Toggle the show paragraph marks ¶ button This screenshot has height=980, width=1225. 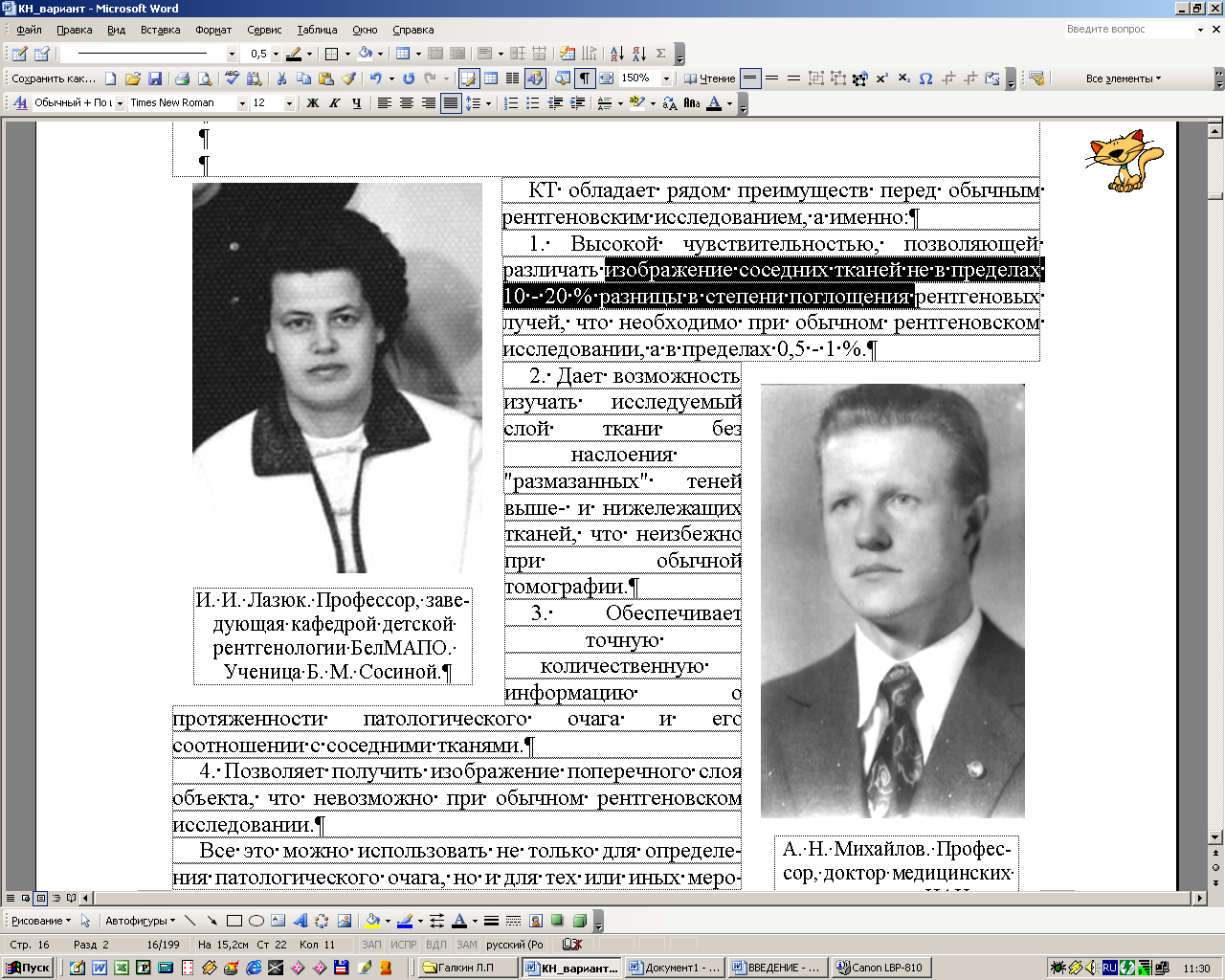[x=584, y=78]
